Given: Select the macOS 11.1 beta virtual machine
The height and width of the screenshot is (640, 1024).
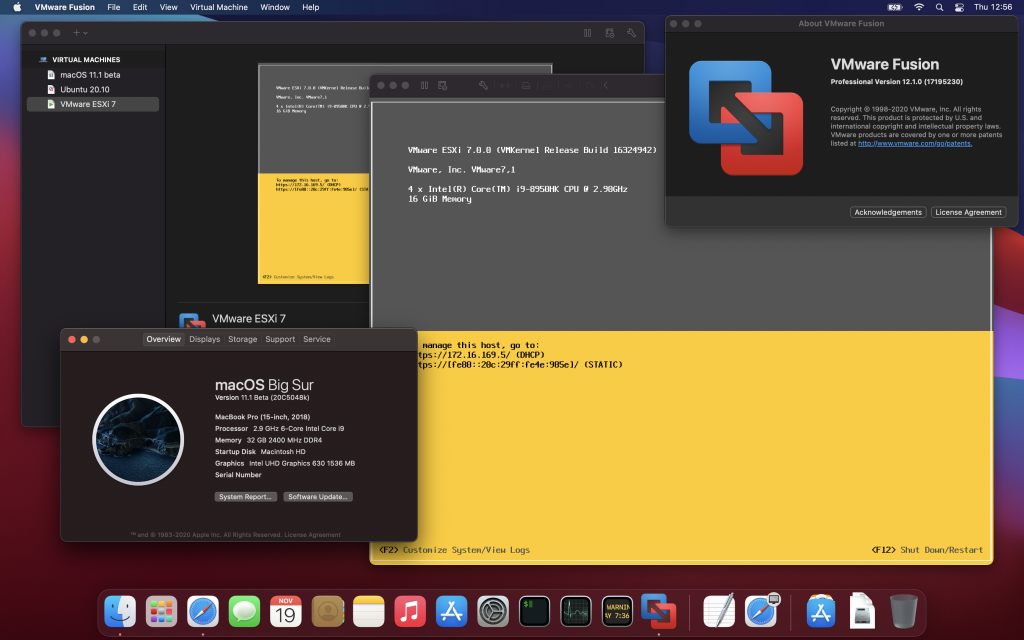Looking at the screenshot, I should point(90,75).
